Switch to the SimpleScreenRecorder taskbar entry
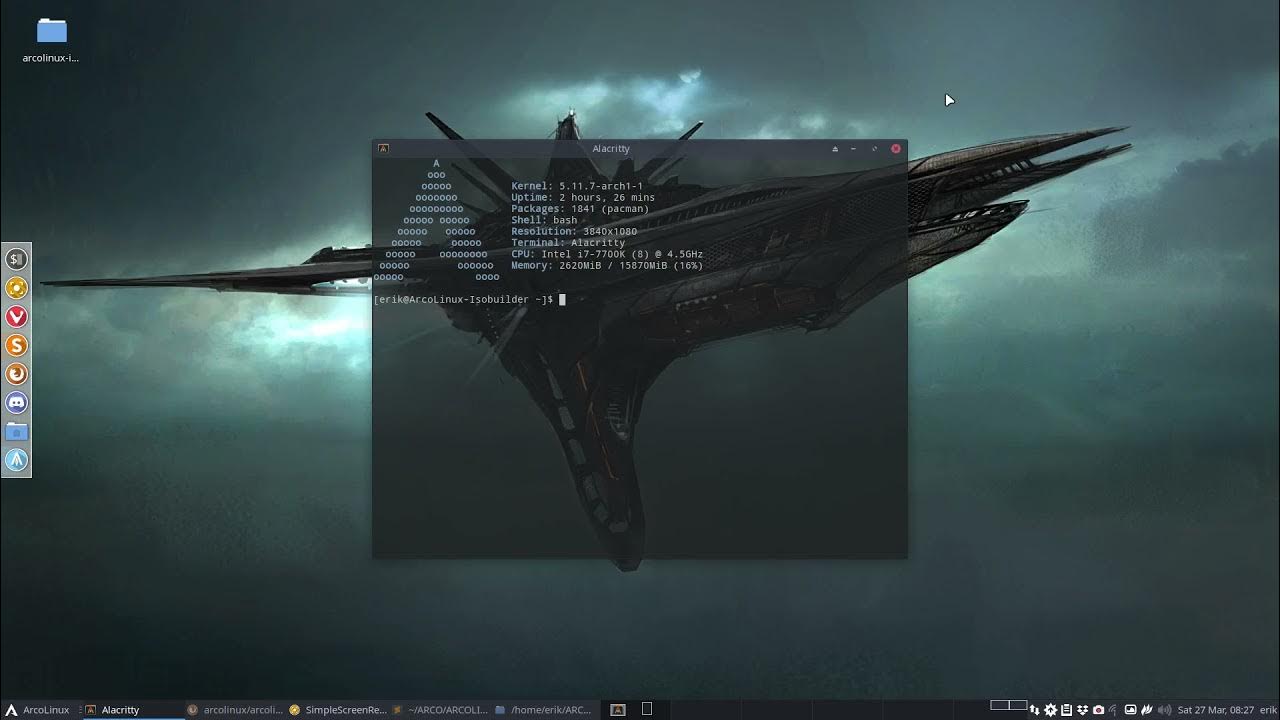The image size is (1280, 720). pyautogui.click(x=338, y=710)
